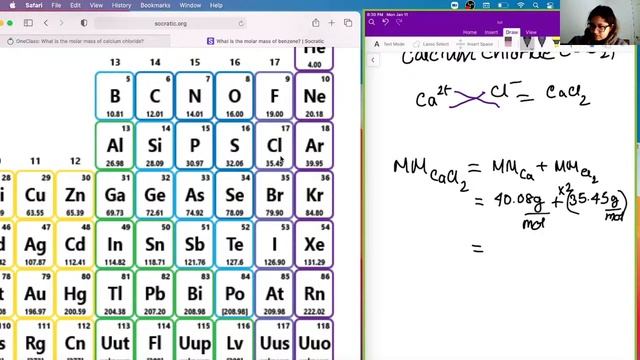
Task: Open the Safari application menu
Action: click(33, 5)
